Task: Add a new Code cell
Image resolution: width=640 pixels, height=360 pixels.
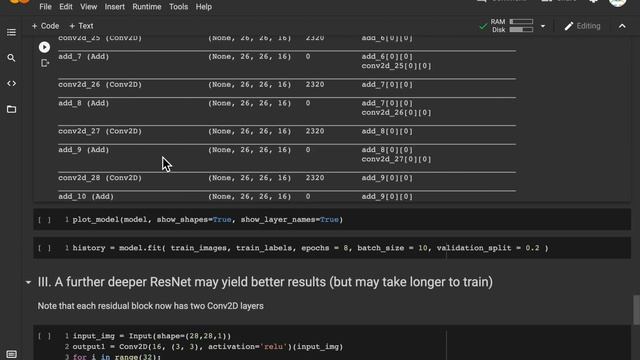Action: click(x=45, y=26)
